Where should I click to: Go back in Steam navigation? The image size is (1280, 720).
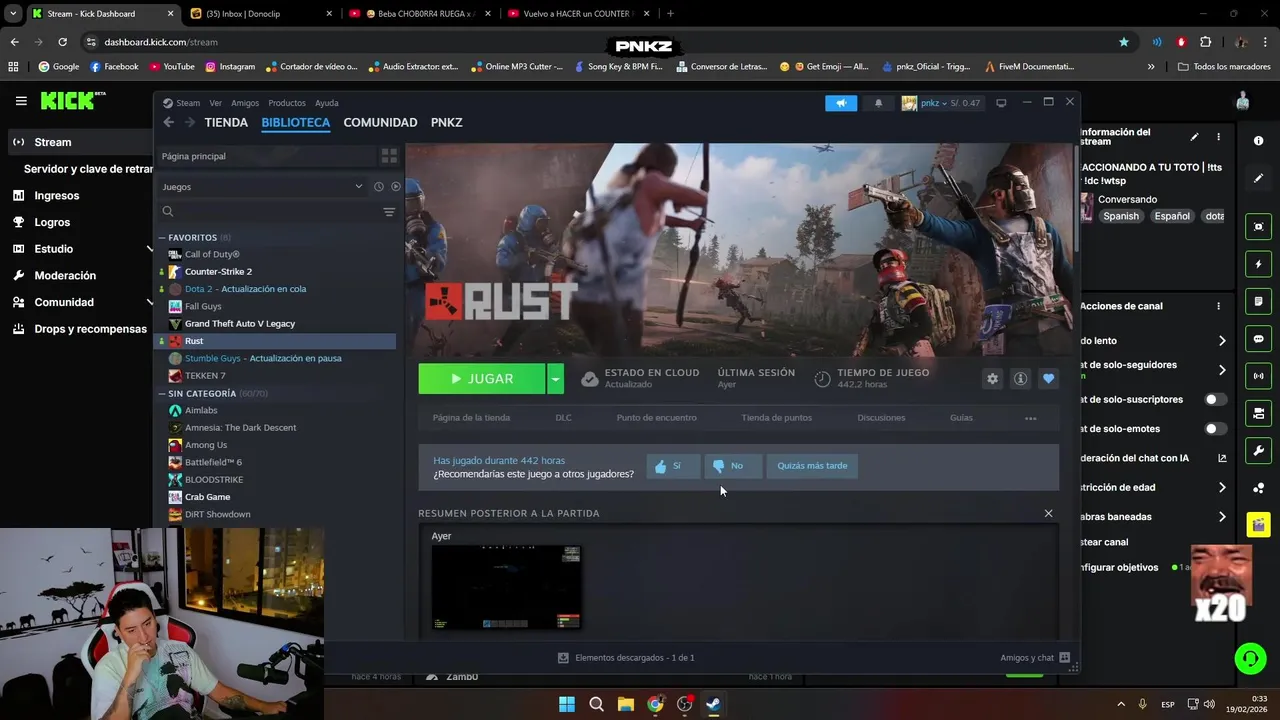pos(169,122)
